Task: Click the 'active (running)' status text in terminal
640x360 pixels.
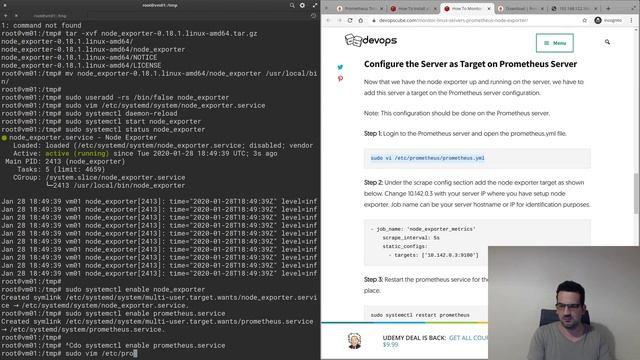Action: (77, 153)
